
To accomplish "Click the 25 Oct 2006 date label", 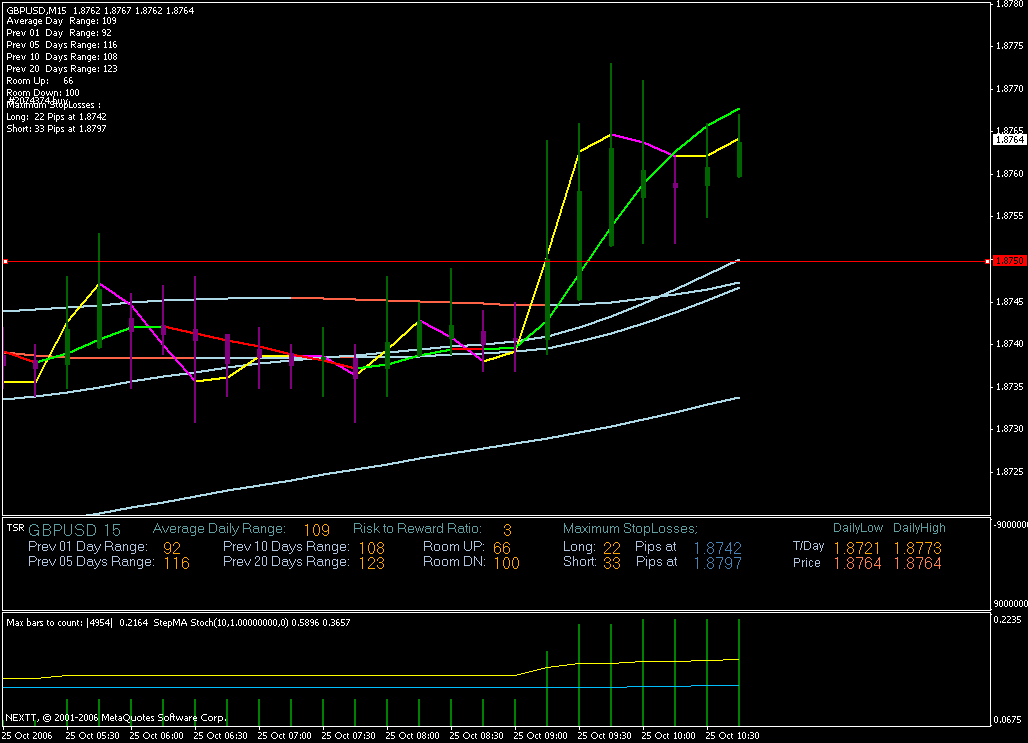I will [29, 735].
